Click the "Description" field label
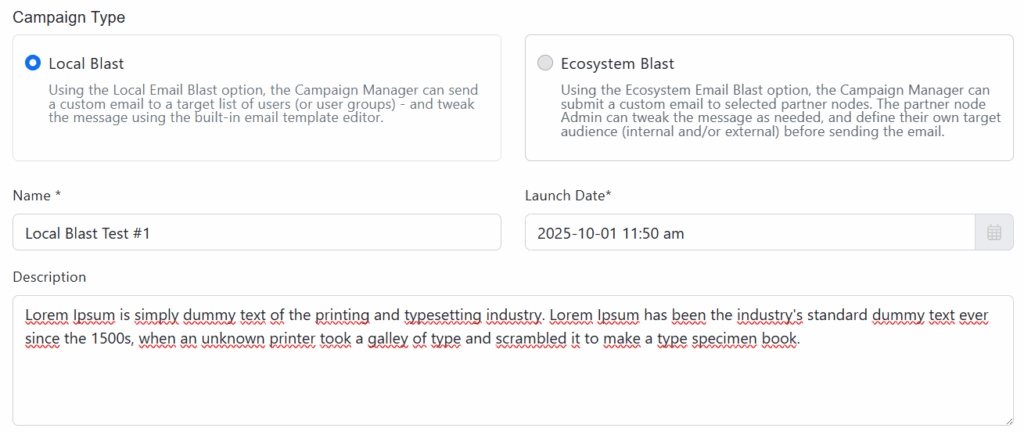Image resolution: width=1024 pixels, height=432 pixels. tap(49, 277)
